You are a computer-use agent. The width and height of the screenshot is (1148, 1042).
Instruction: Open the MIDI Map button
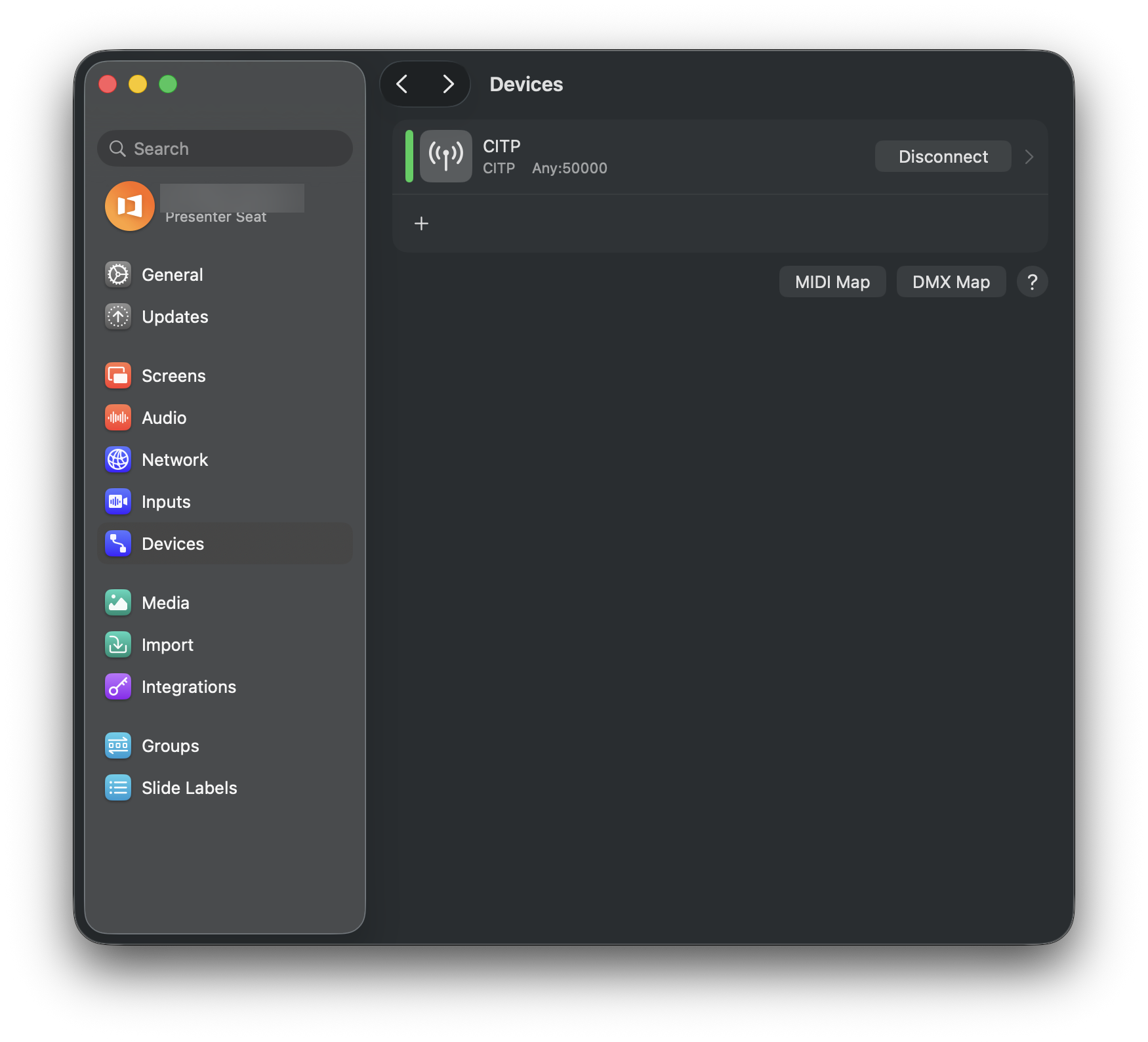pos(832,281)
